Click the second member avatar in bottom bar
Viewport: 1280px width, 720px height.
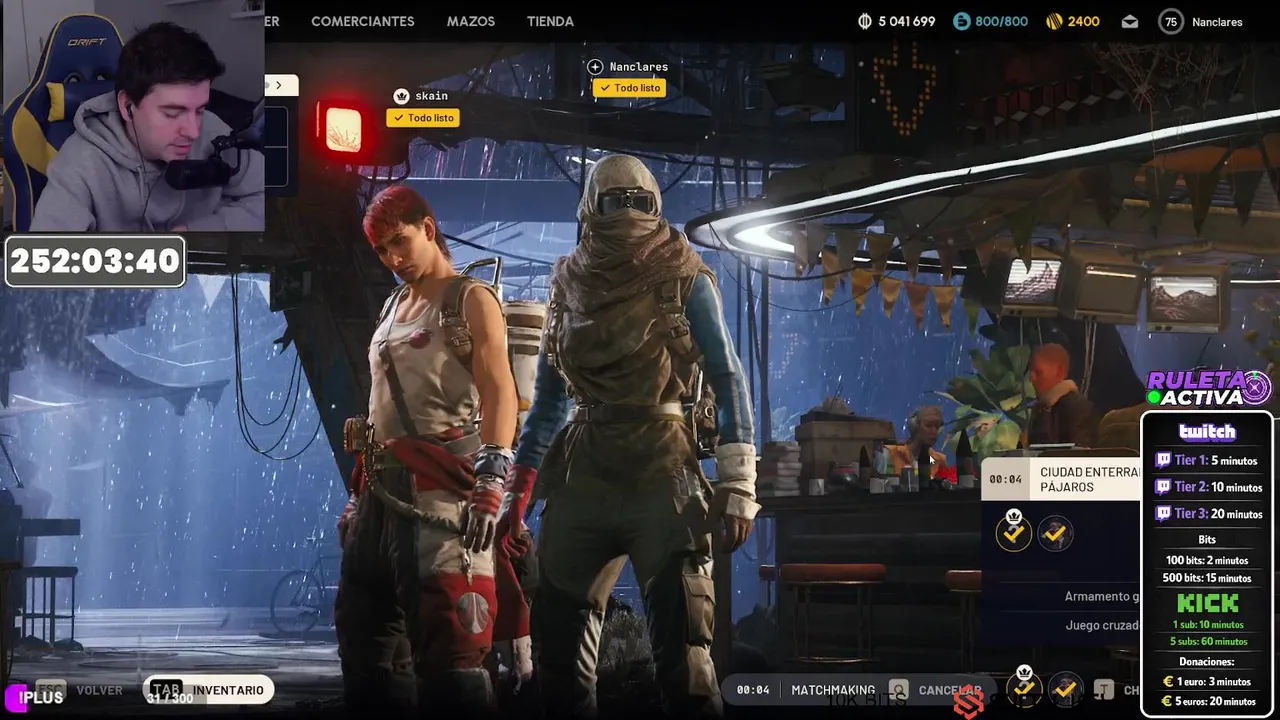tap(1065, 689)
